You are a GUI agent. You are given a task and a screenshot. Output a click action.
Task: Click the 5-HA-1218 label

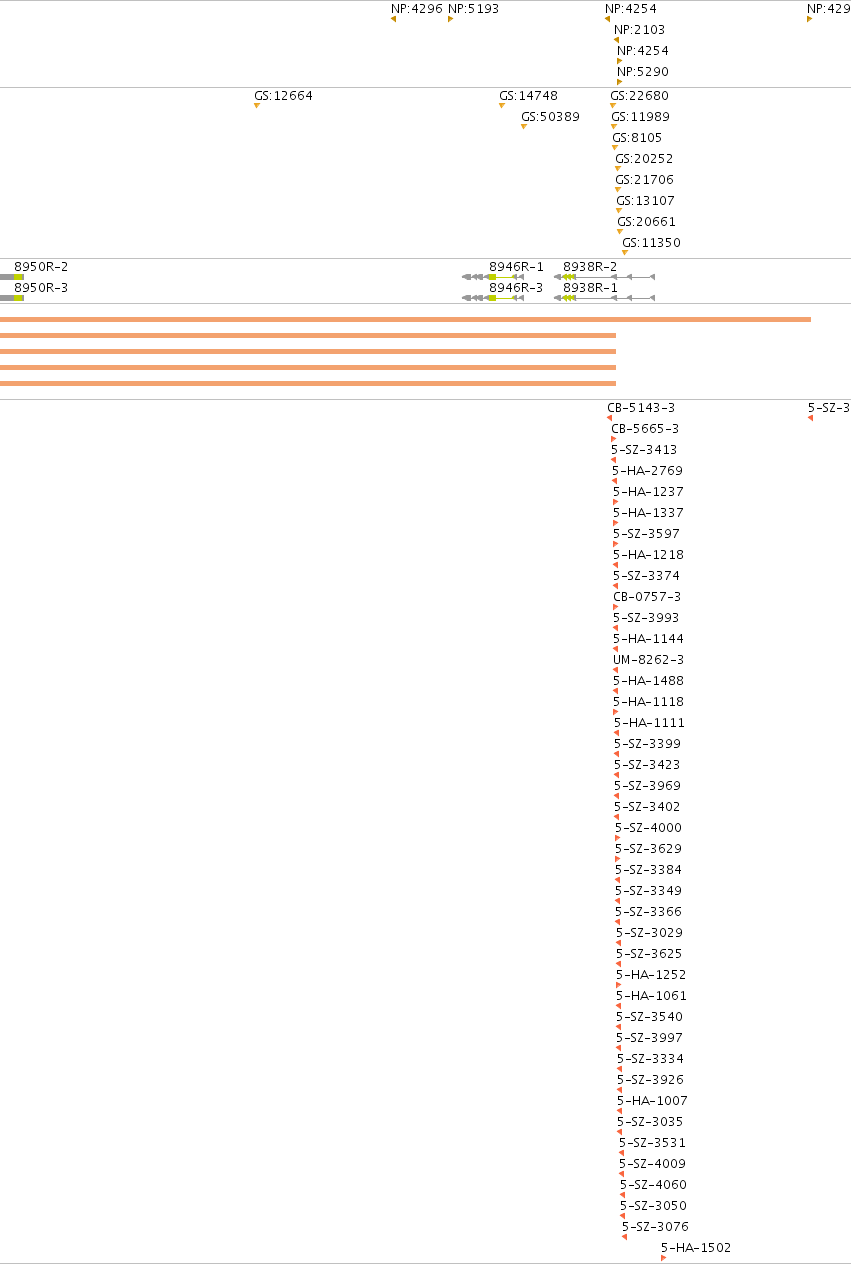[x=648, y=555]
